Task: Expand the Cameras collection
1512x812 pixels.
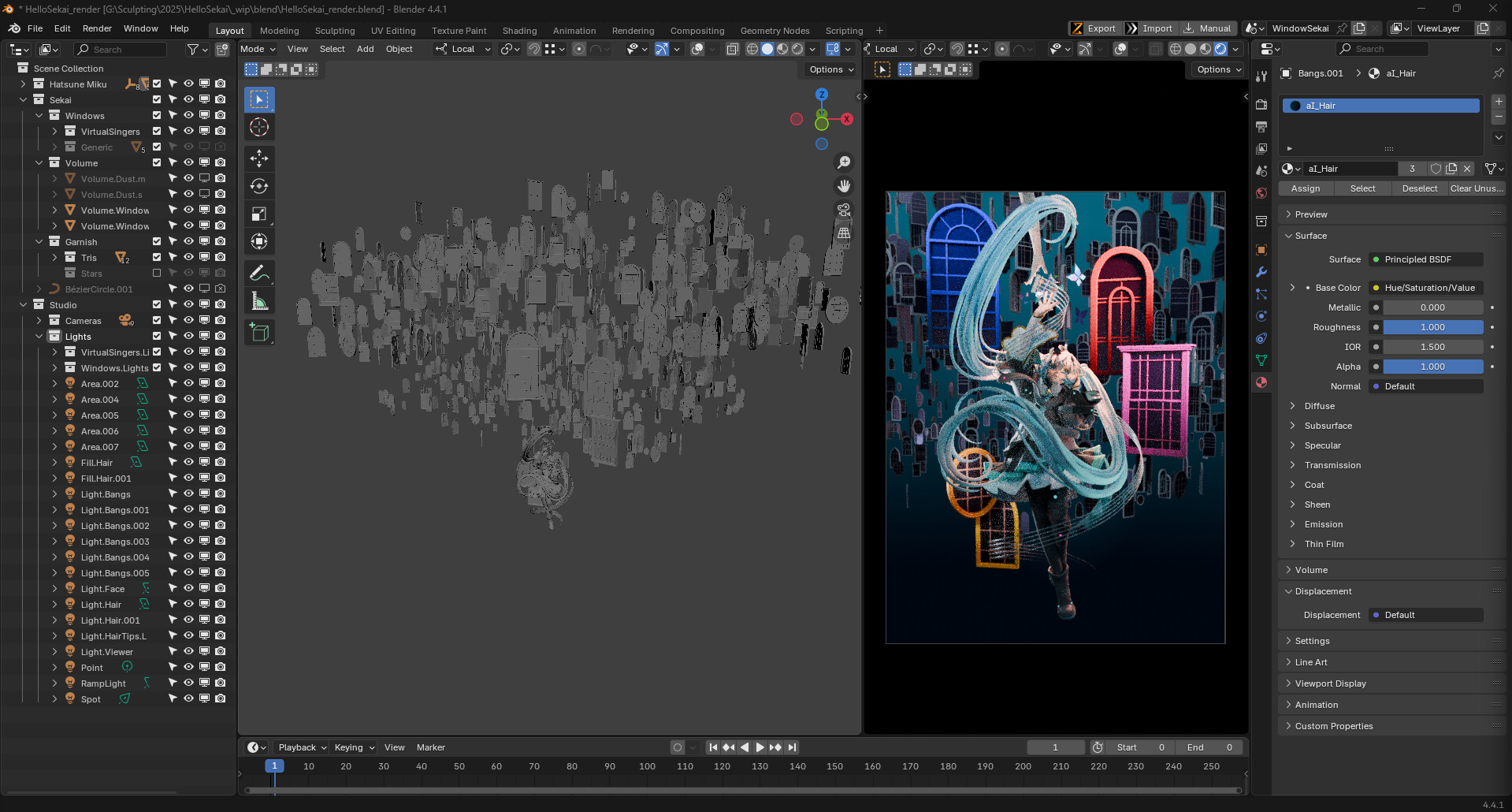Action: tap(39, 321)
